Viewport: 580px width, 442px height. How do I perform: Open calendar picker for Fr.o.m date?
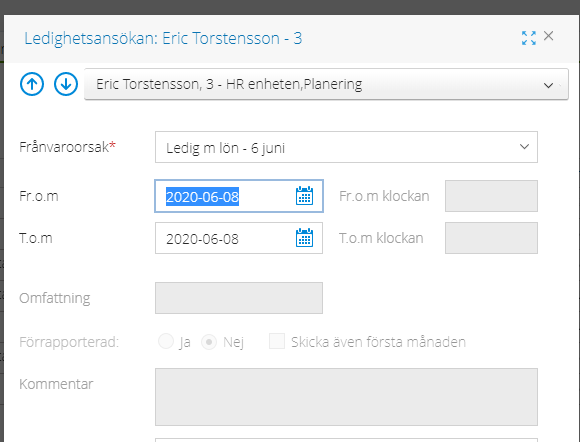[304, 196]
